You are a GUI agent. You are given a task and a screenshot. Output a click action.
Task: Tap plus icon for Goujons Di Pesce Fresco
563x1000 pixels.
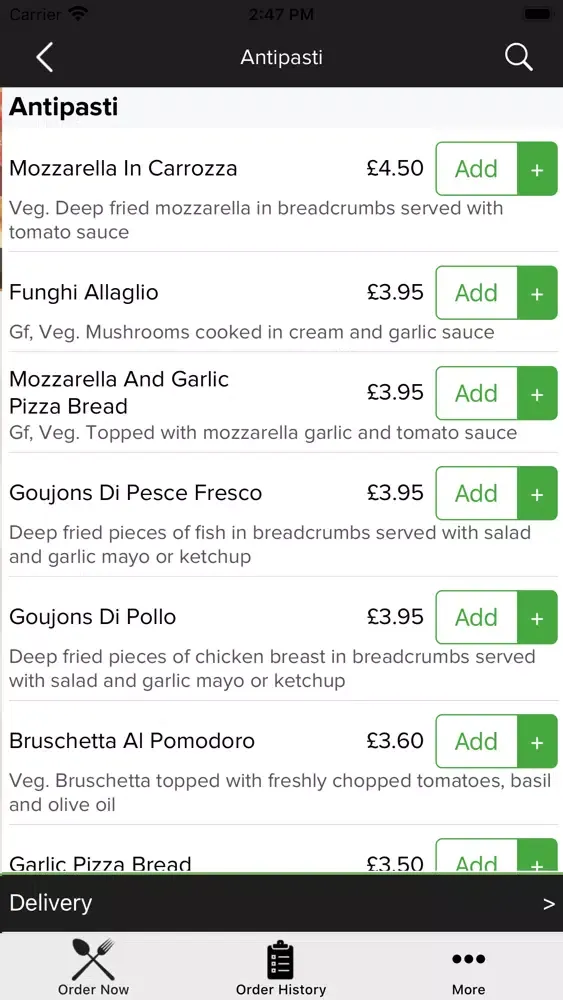coord(537,493)
